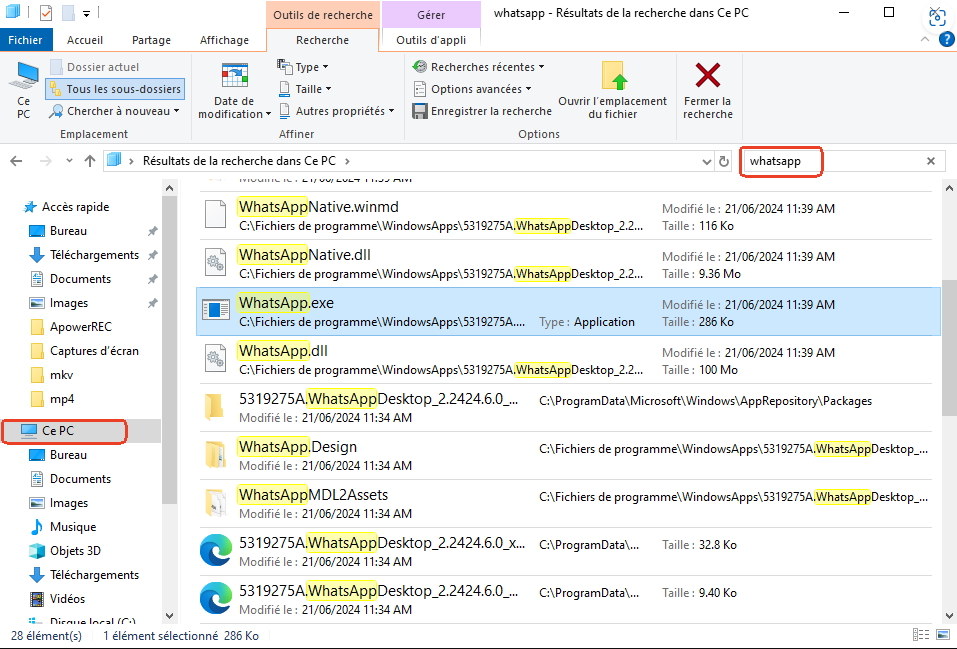Click Outils de recherche contextual tab header

click(322, 15)
